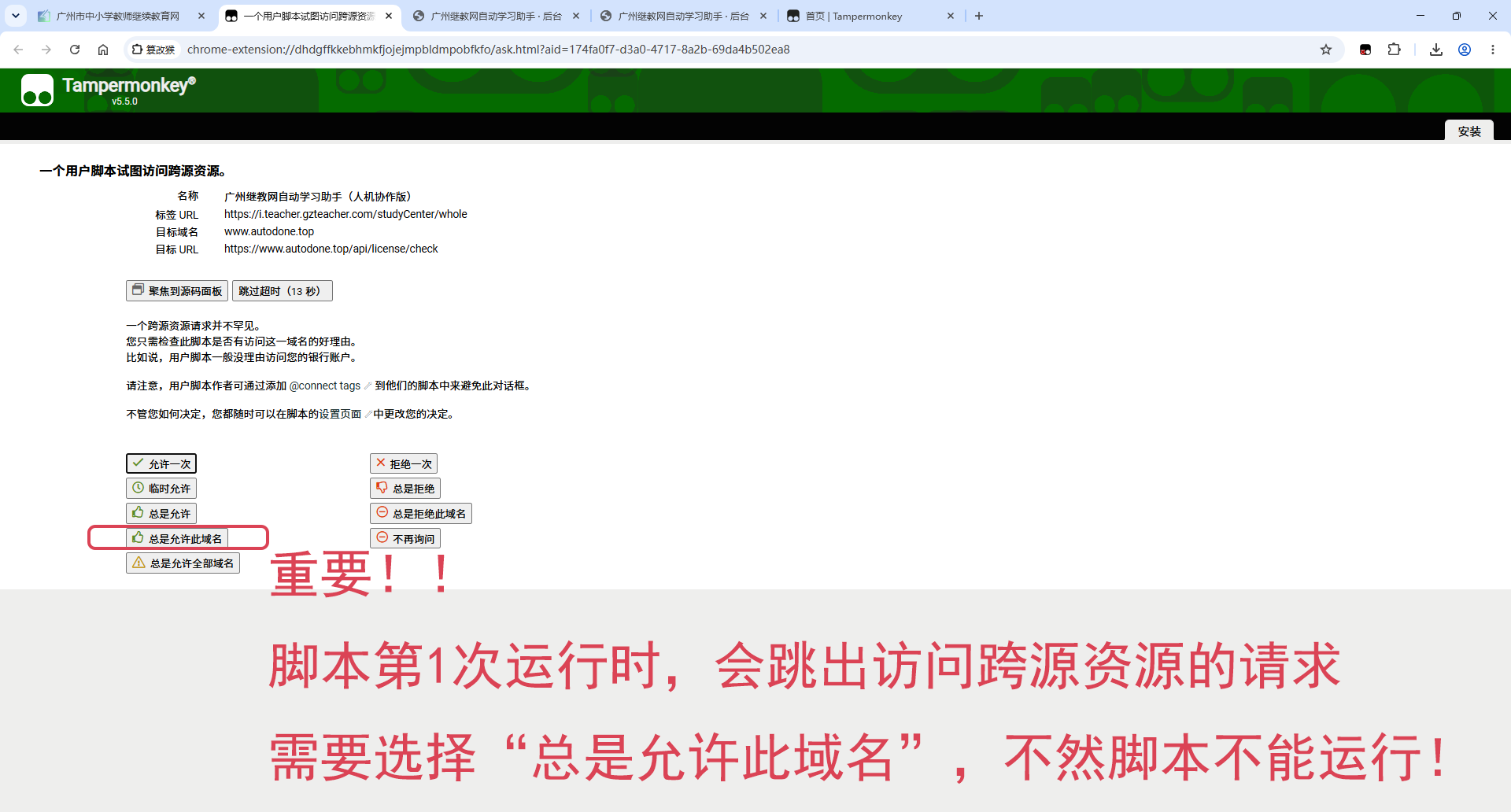This screenshot has height=812, width=1511.
Task: Open the extensions puzzle icon
Action: pyautogui.click(x=1394, y=50)
